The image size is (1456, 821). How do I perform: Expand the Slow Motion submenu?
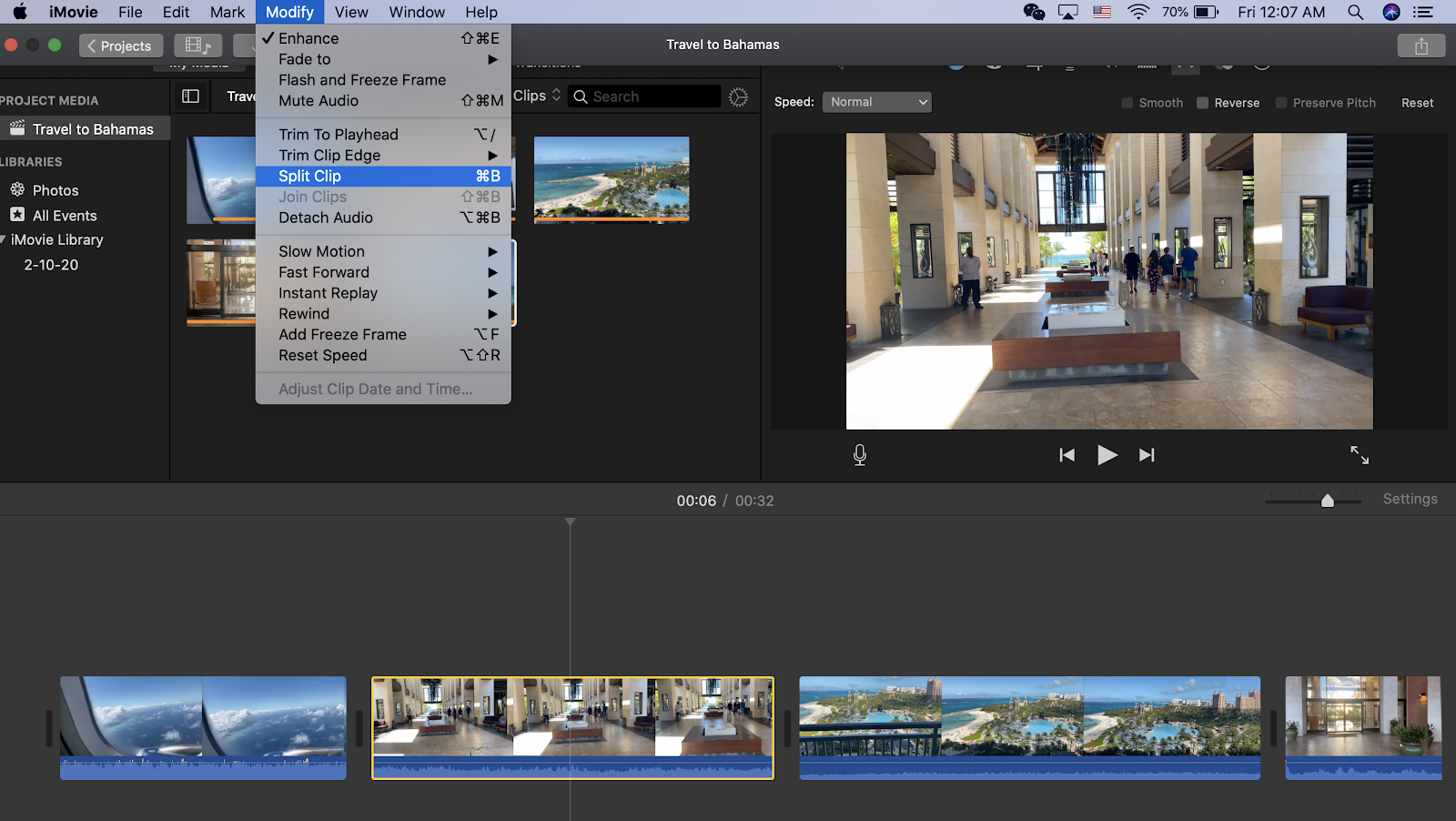tap(383, 251)
